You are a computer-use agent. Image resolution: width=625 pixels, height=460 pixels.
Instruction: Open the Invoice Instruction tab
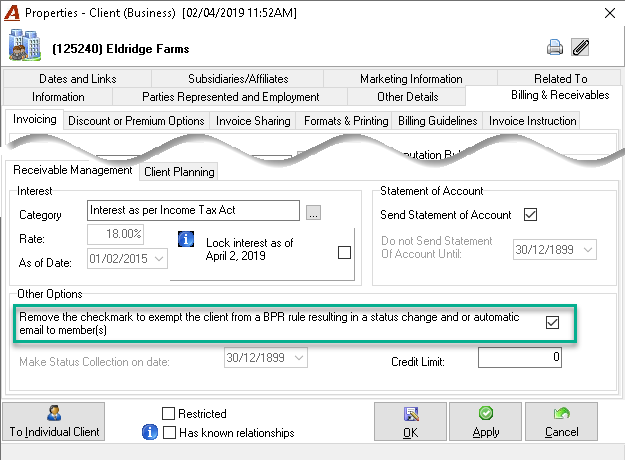[x=533, y=121]
